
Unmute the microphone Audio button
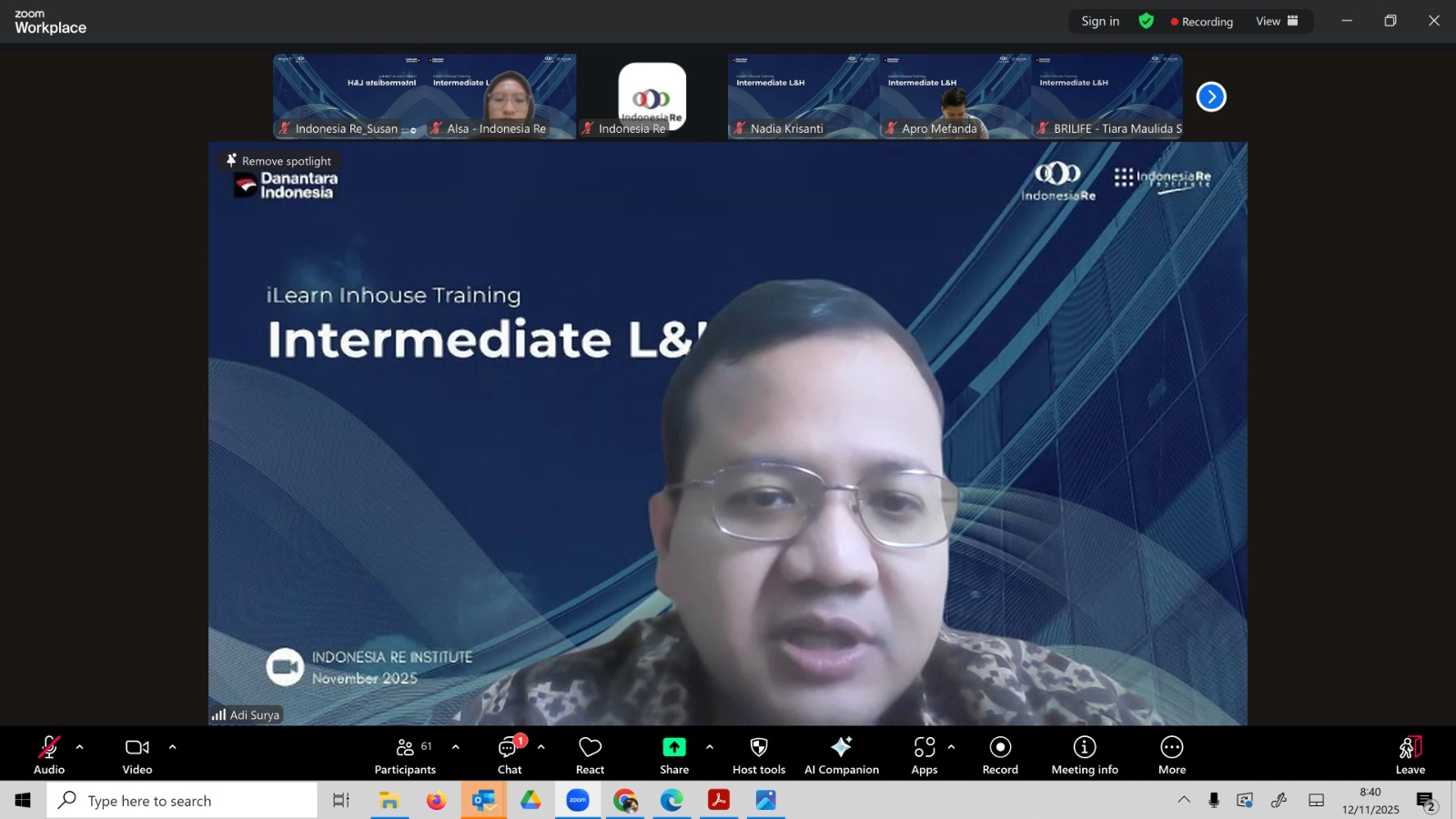[49, 755]
